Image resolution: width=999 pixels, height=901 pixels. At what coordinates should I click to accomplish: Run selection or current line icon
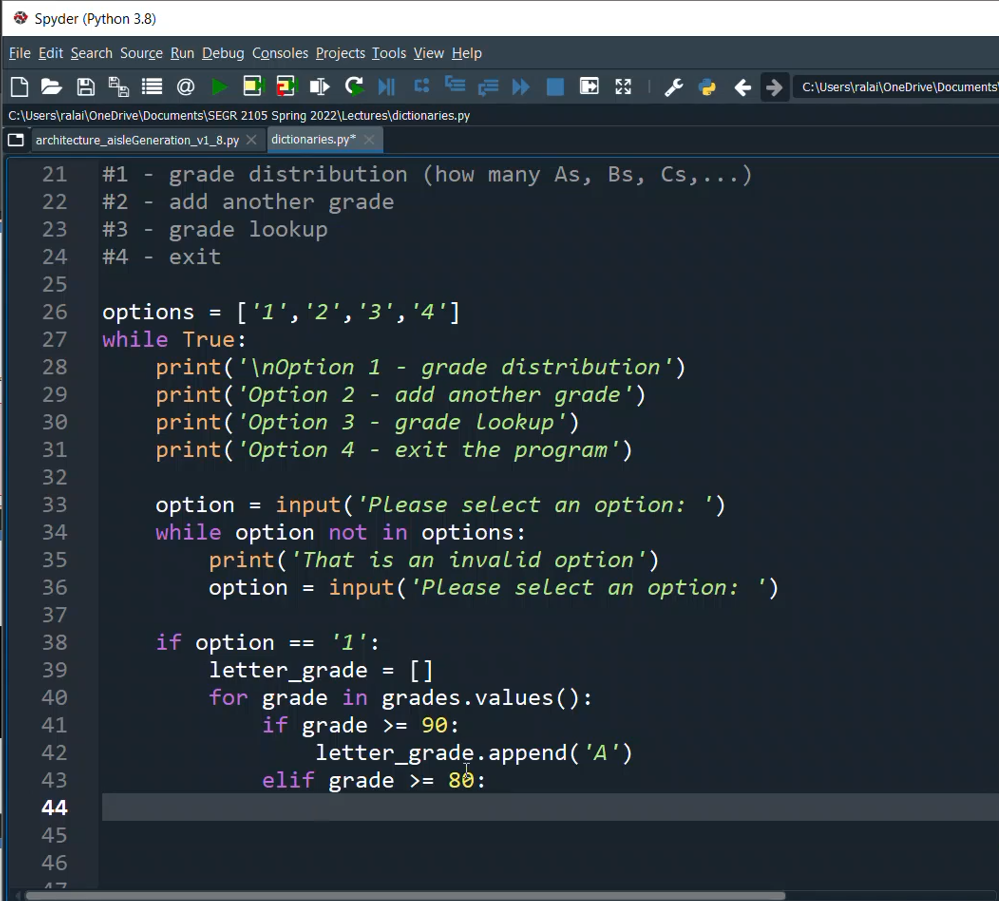(320, 87)
